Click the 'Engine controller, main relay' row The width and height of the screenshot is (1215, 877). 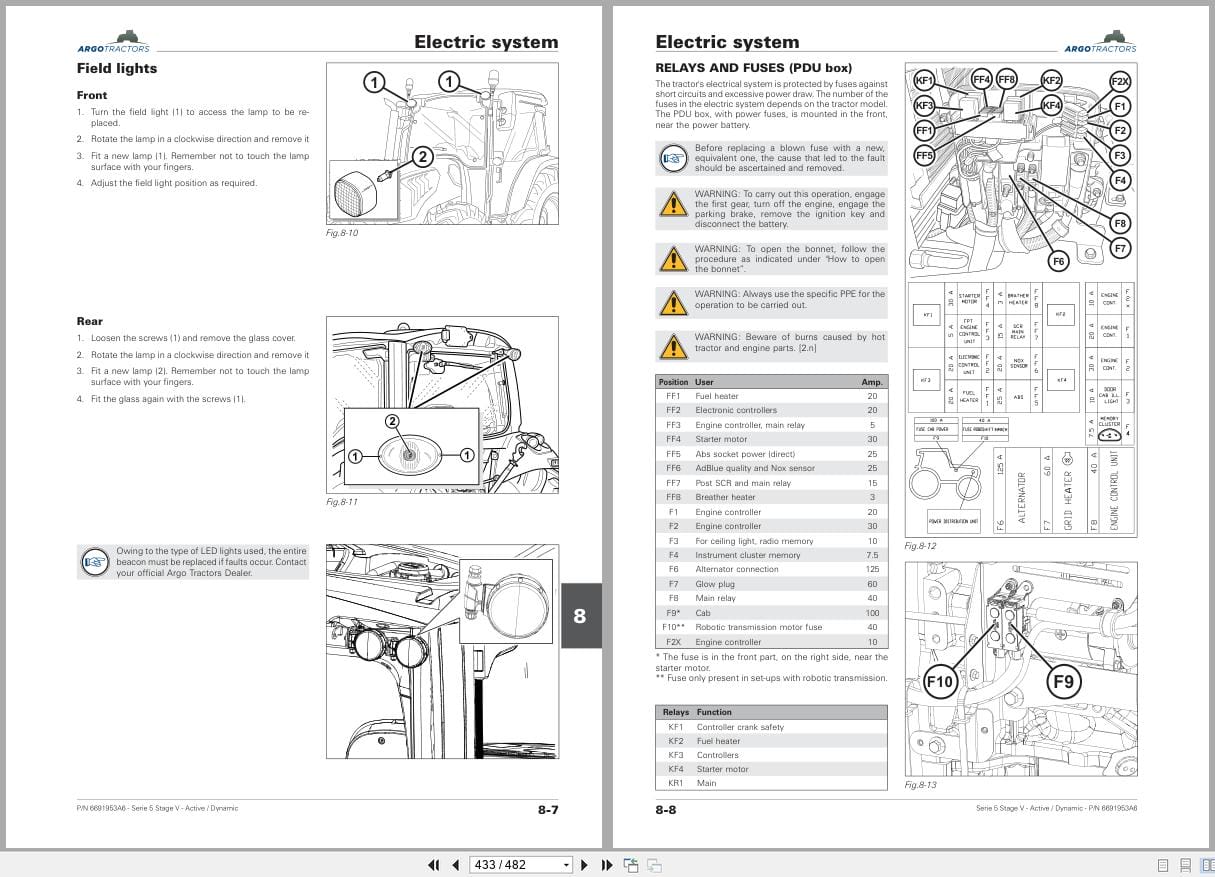tap(771, 425)
